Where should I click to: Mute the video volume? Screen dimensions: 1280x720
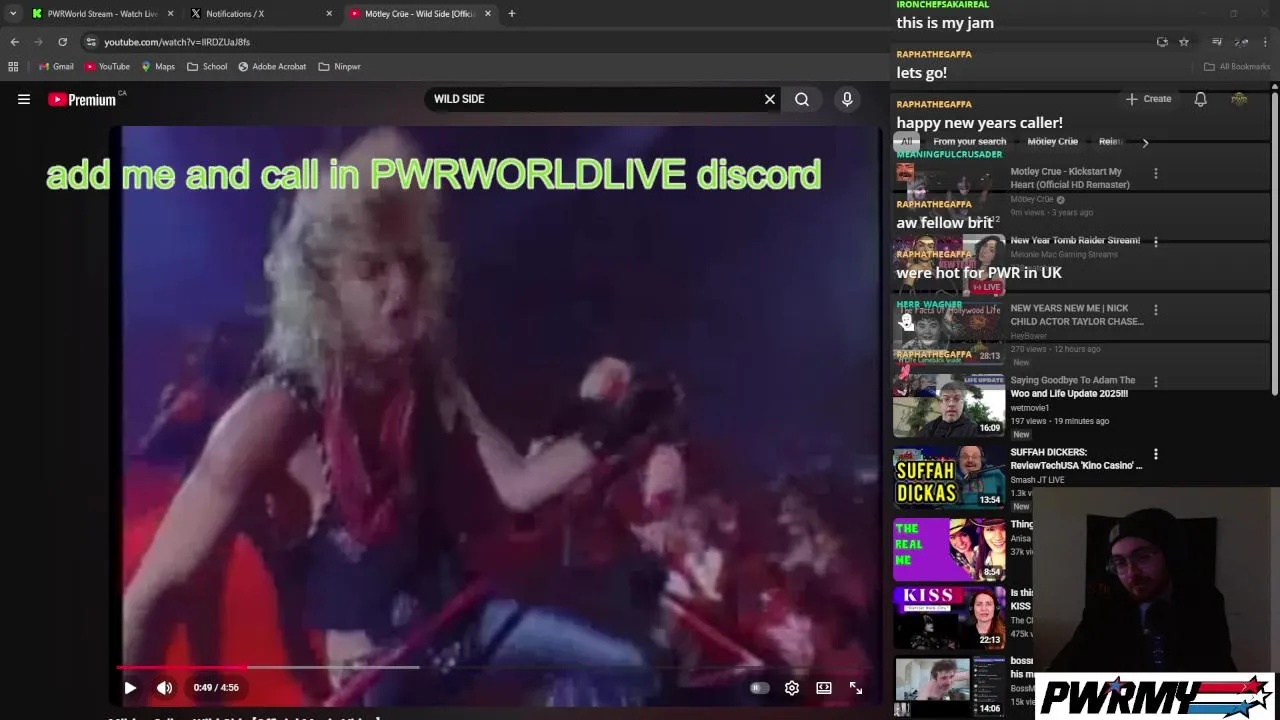pyautogui.click(x=165, y=688)
